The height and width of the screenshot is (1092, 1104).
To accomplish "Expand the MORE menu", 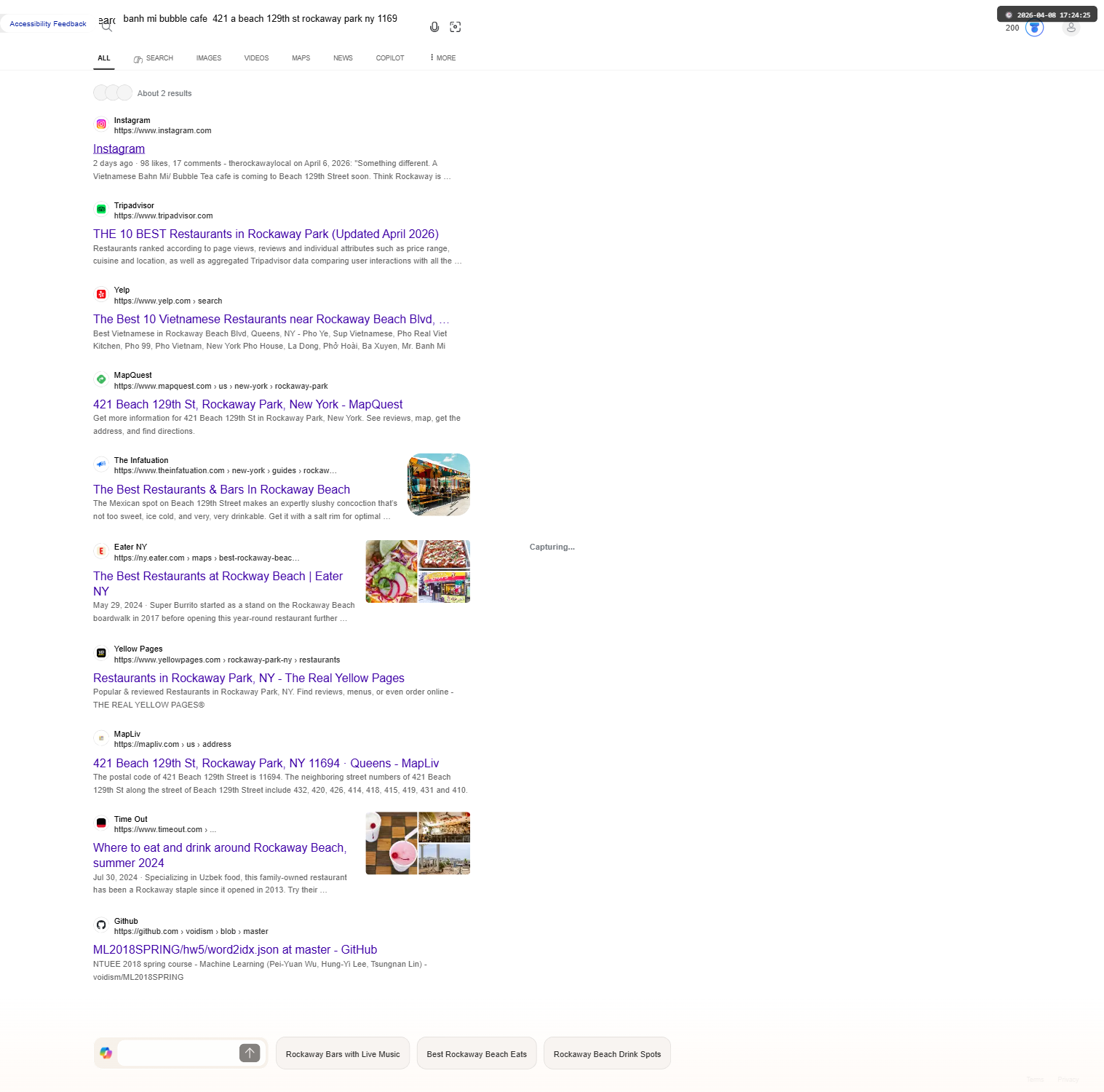I will pos(442,58).
